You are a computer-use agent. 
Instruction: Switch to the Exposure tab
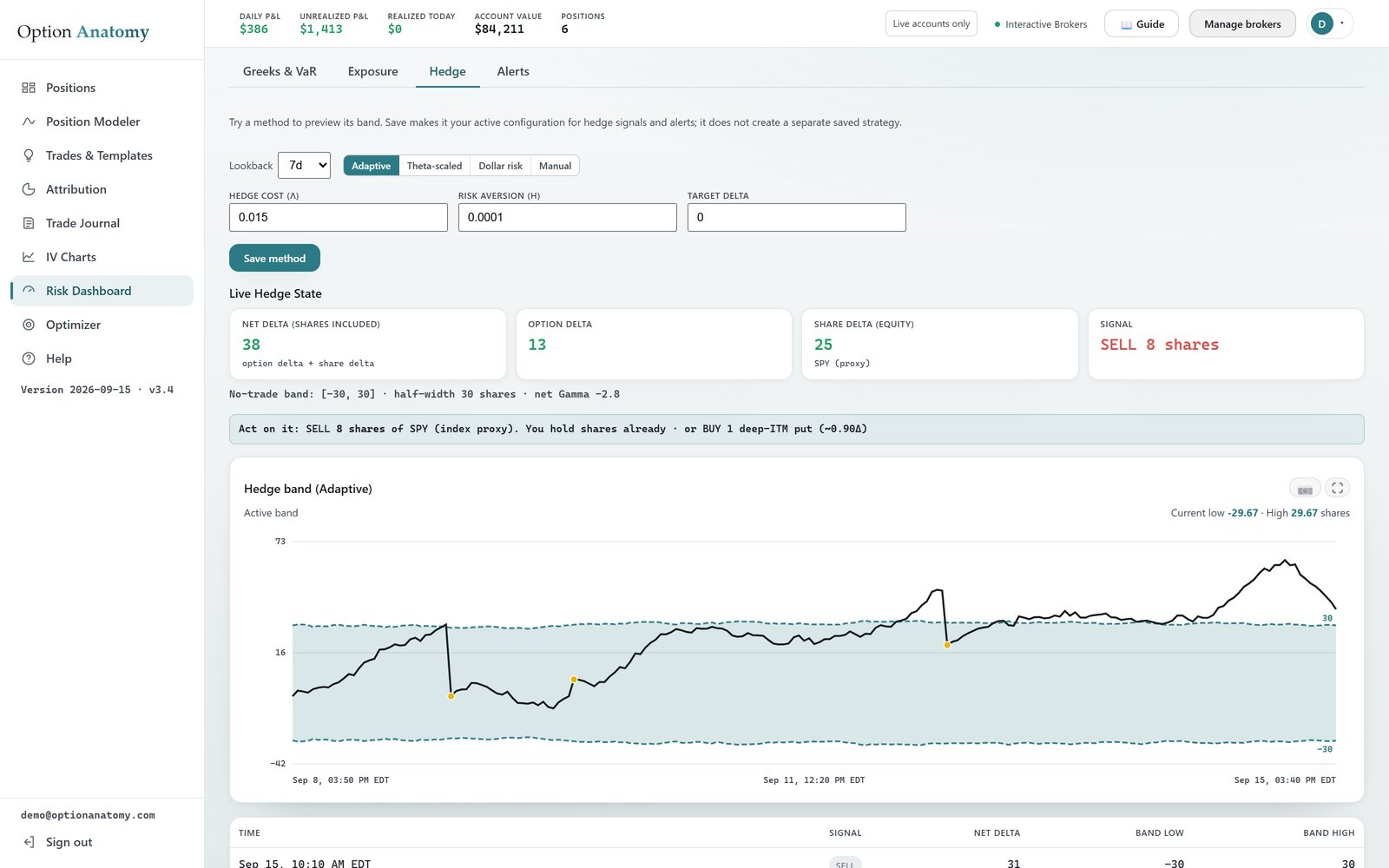click(373, 71)
